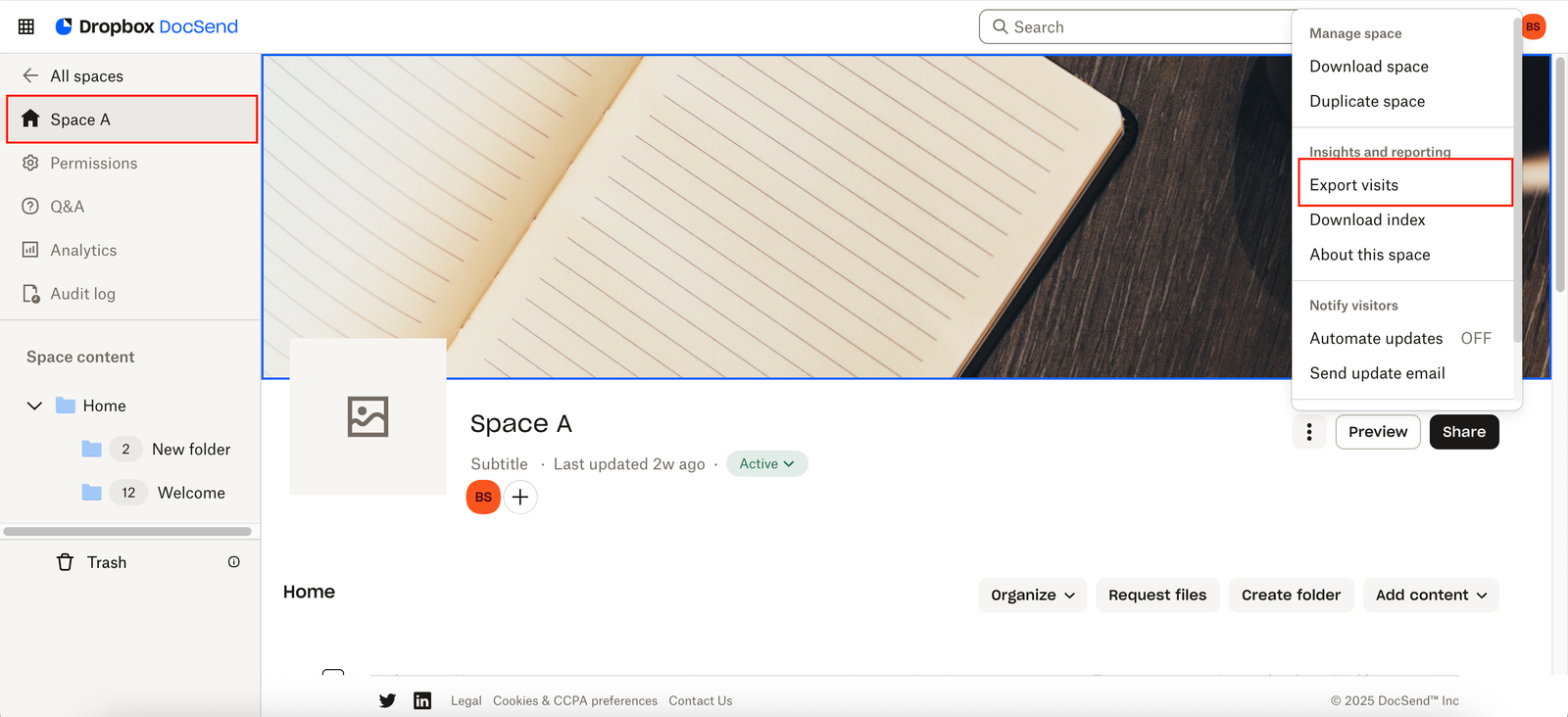Click the Trash info icon

[234, 562]
